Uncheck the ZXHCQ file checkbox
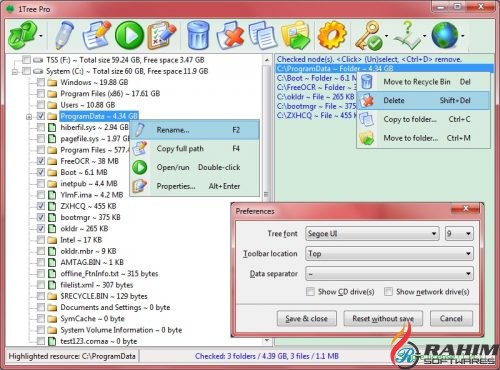 [41, 206]
